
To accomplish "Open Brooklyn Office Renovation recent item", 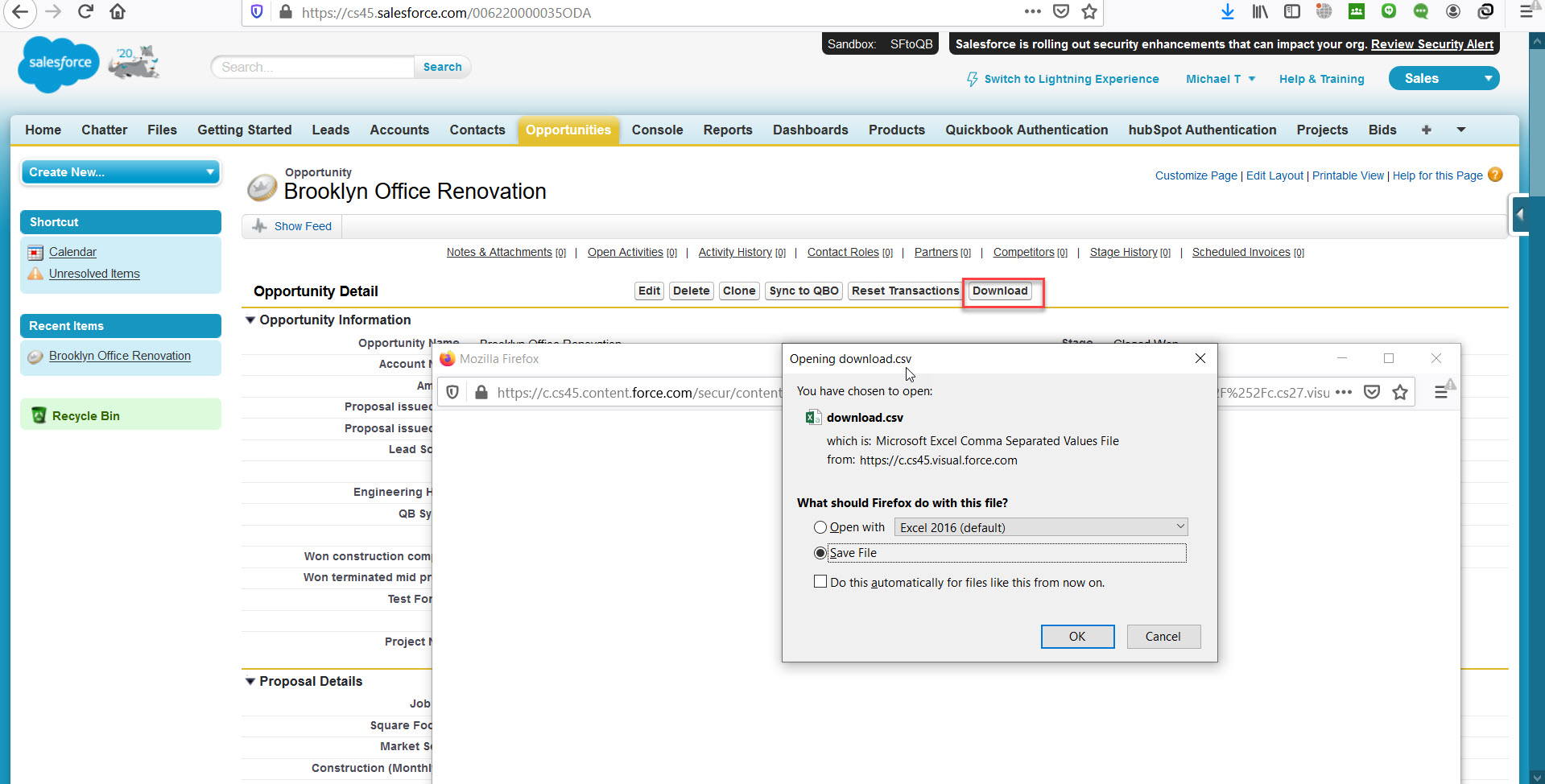I will 120,356.
